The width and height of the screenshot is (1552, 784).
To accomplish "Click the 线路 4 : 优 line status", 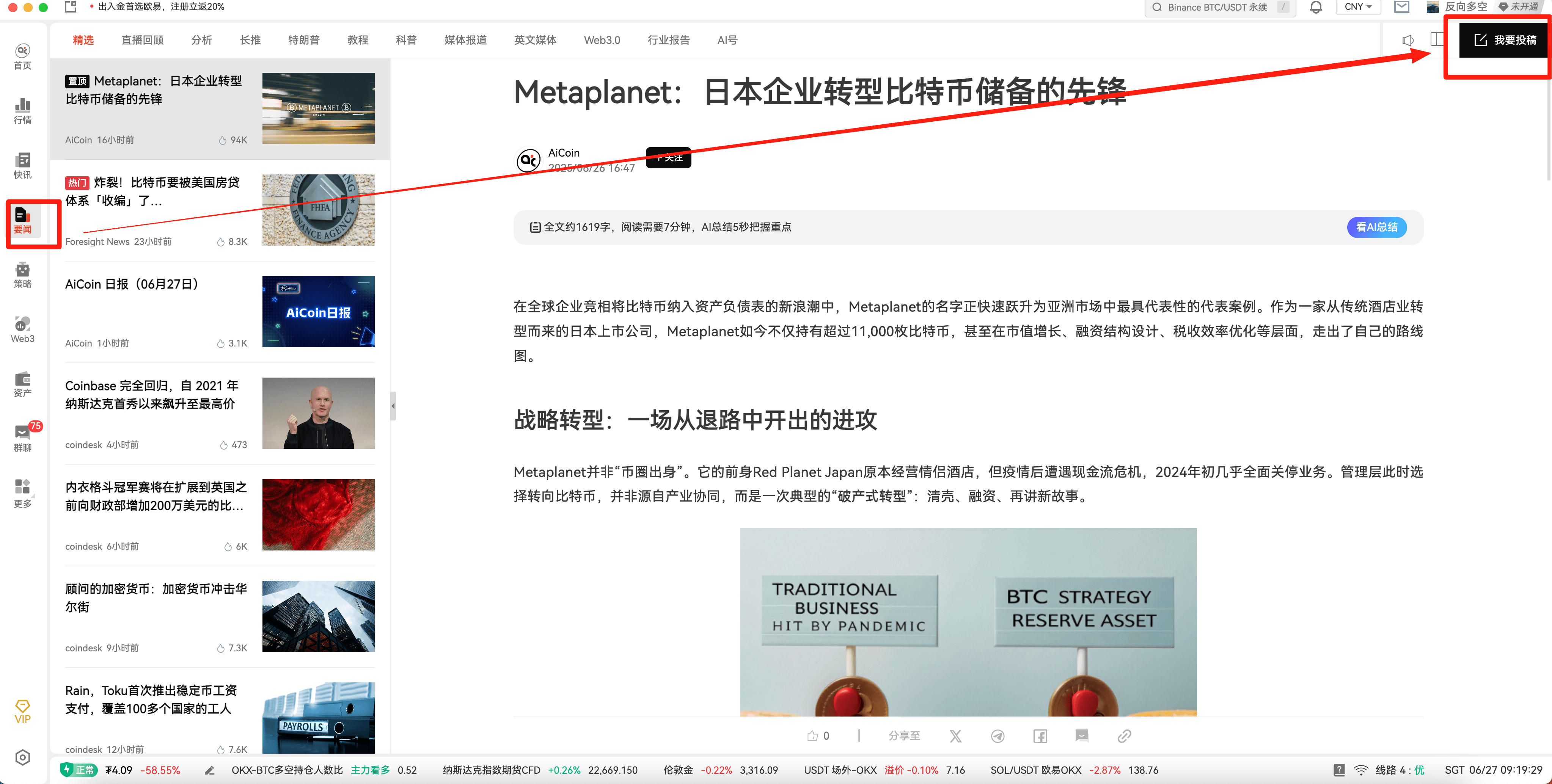I will pos(1400,770).
